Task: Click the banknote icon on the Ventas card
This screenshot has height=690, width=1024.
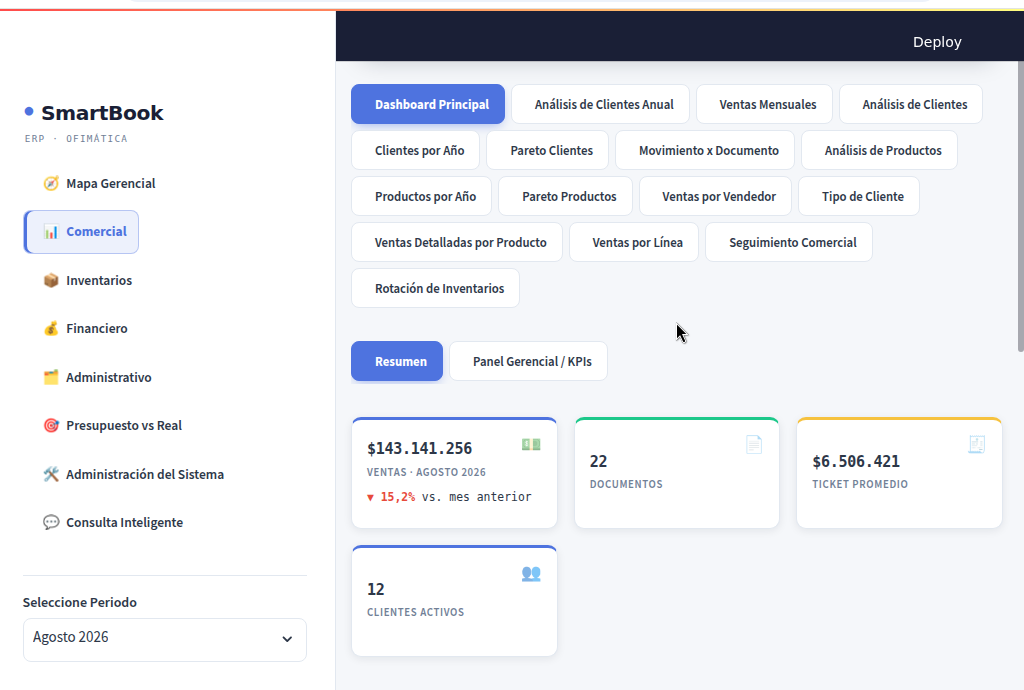Action: click(x=531, y=445)
